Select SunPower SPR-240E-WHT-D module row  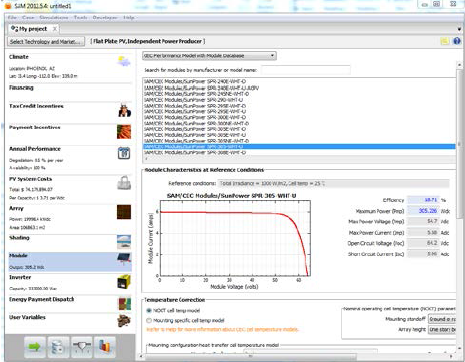coord(195,81)
